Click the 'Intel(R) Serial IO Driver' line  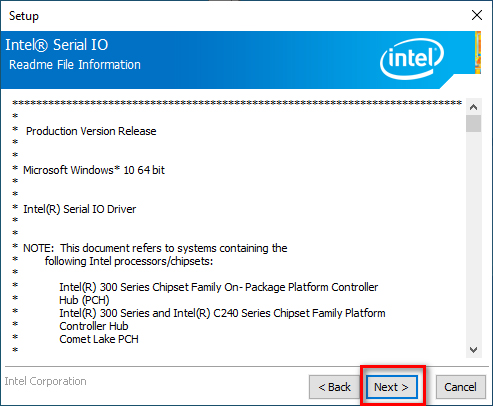[x=79, y=209]
